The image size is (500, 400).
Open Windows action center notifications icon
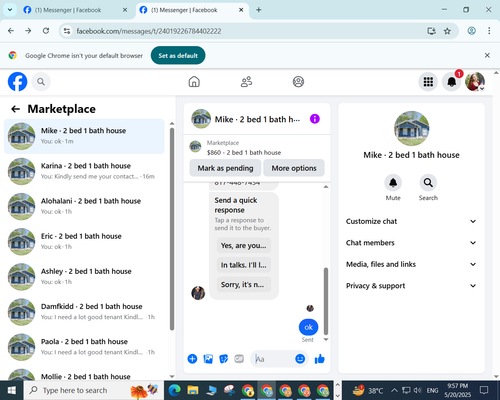(x=484, y=390)
